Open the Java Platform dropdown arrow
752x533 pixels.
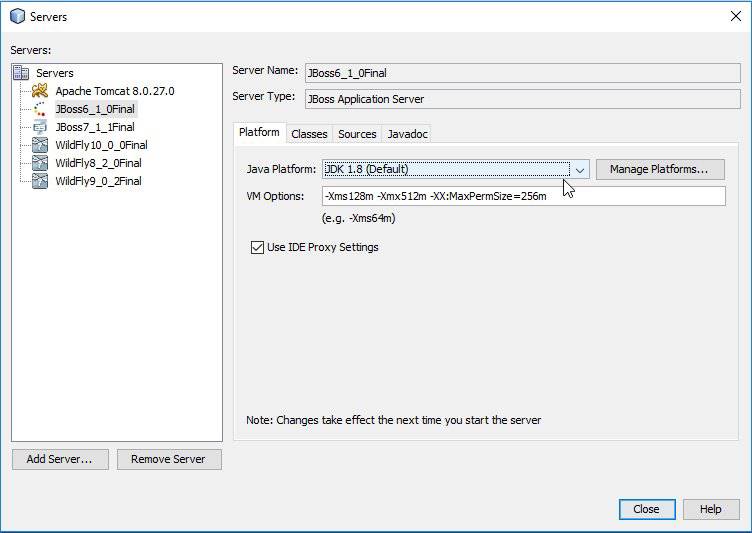[x=580, y=169]
